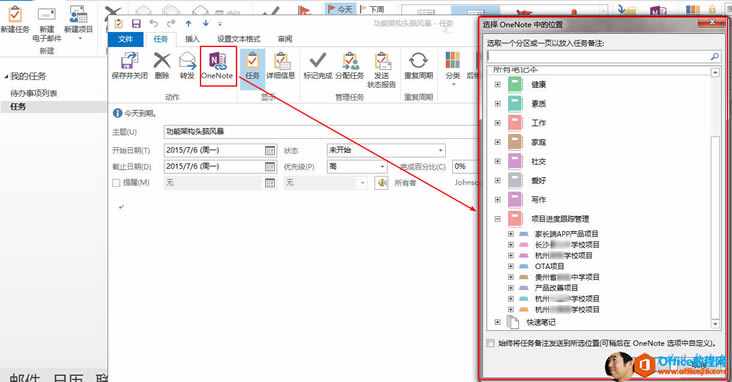Image resolution: width=732 pixels, height=382 pixels.
Task: Expand the 爱好 notebook node
Action: tap(498, 180)
